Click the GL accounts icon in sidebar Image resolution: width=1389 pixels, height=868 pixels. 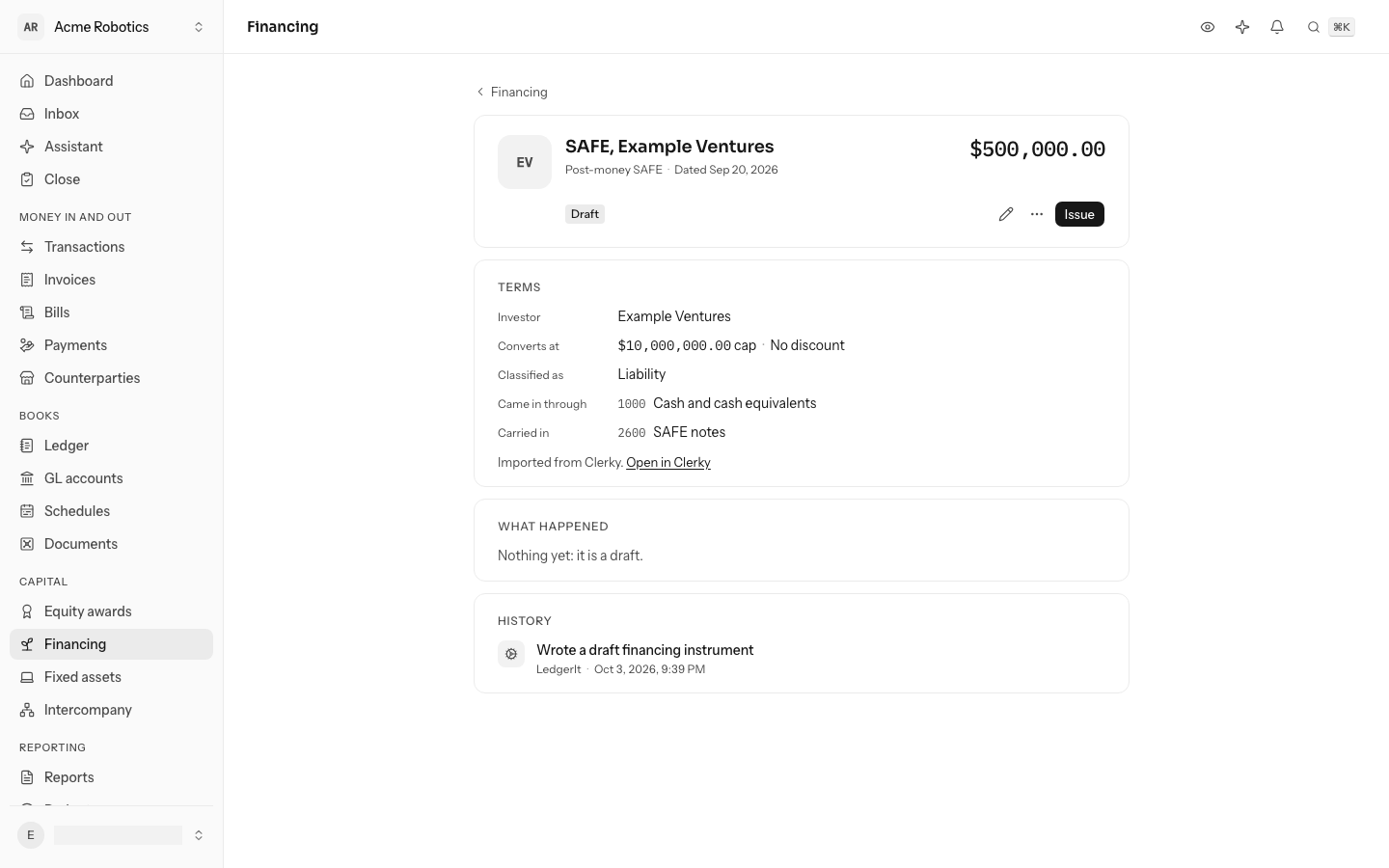tap(27, 478)
